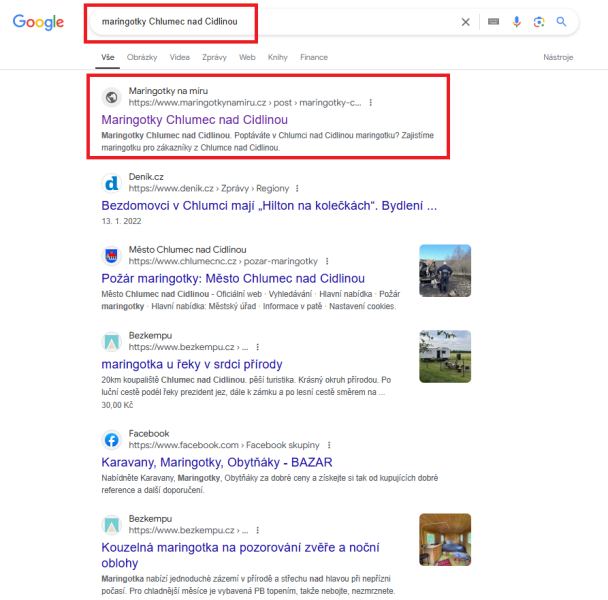Screen dimensions: 608x600
Task: Click the maringotkynamiru.cz URL breadcrumb
Action: tap(245, 103)
